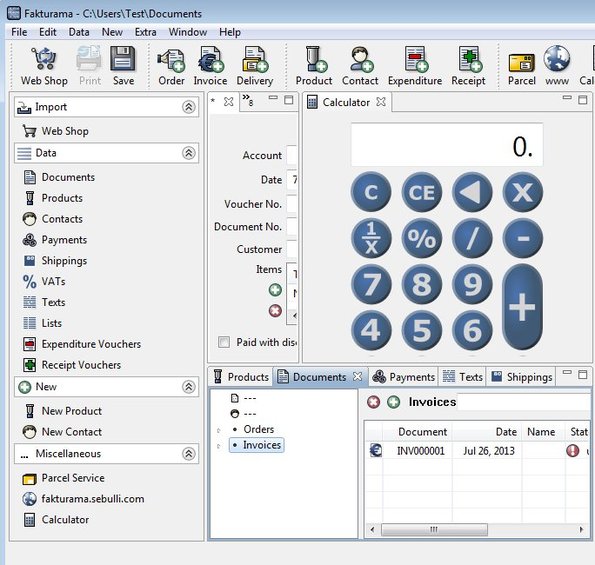The image size is (595, 565).
Task: Add a new Receipt voucher from the toolbar
Action: (468, 66)
